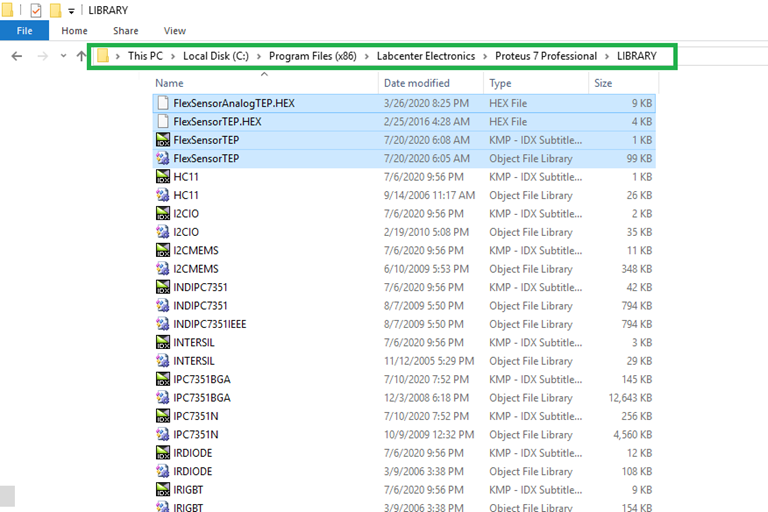This screenshot has width=768, height=512.
Task: Select the FlexSensorAnalogTEP.HEX file icon
Action: coord(163,103)
